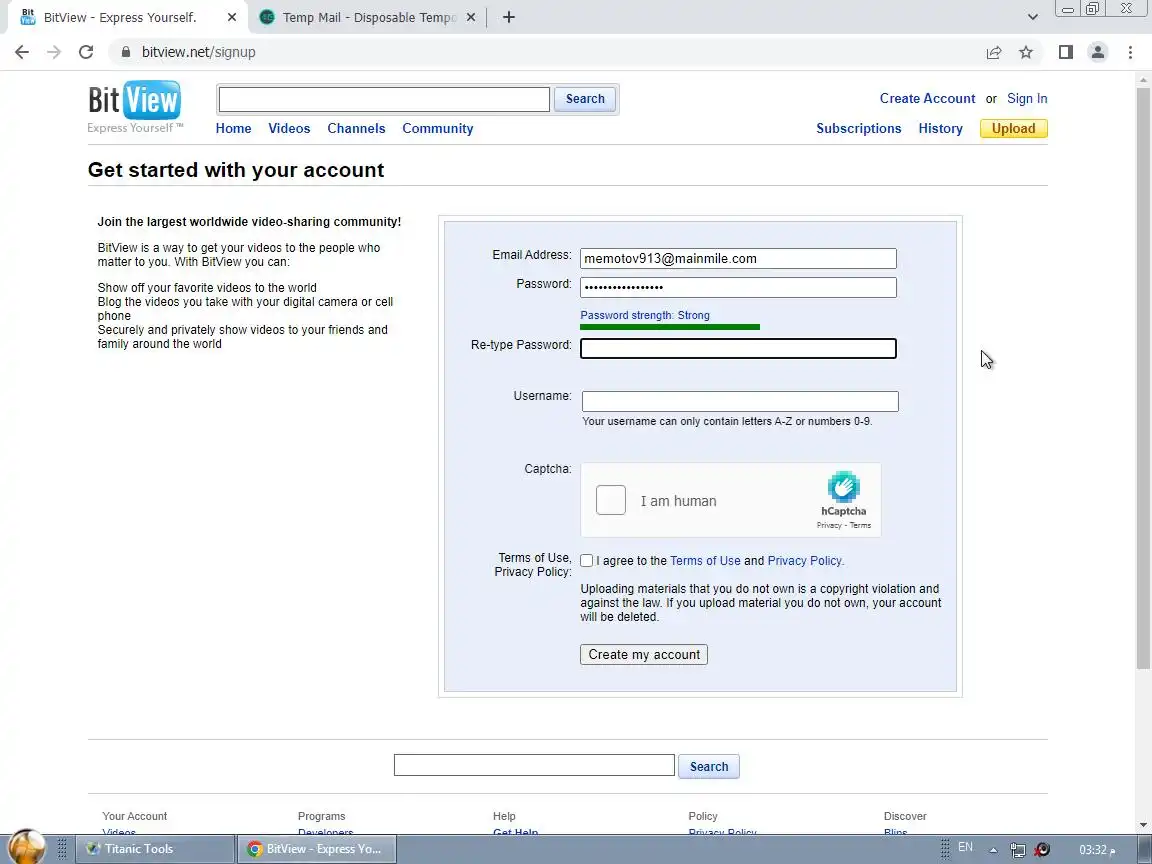Click the Password field
This screenshot has height=864, width=1152.
(x=738, y=287)
